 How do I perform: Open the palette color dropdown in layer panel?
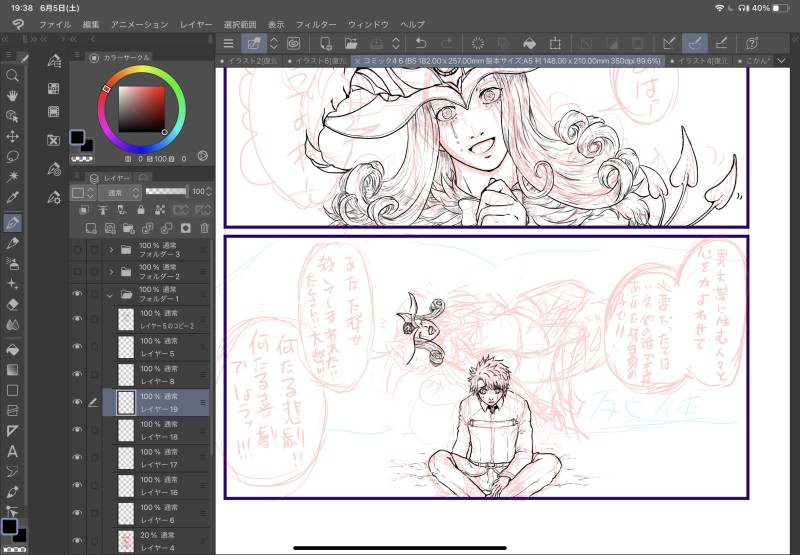click(x=84, y=193)
